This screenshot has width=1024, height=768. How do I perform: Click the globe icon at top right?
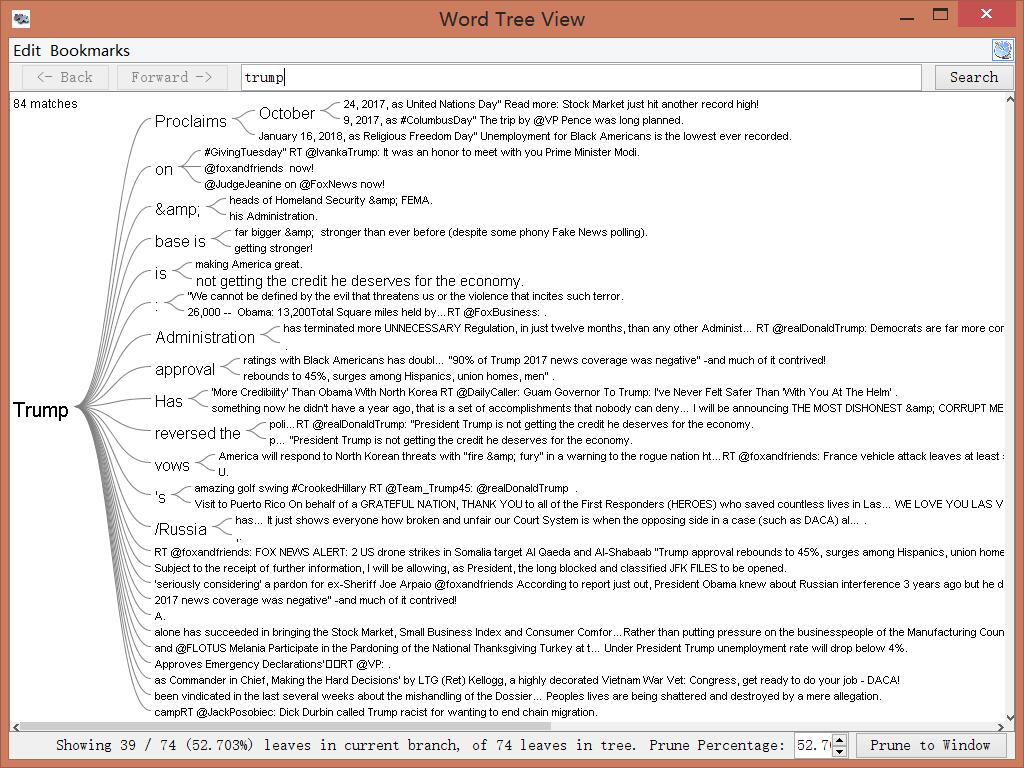[x=1003, y=50]
